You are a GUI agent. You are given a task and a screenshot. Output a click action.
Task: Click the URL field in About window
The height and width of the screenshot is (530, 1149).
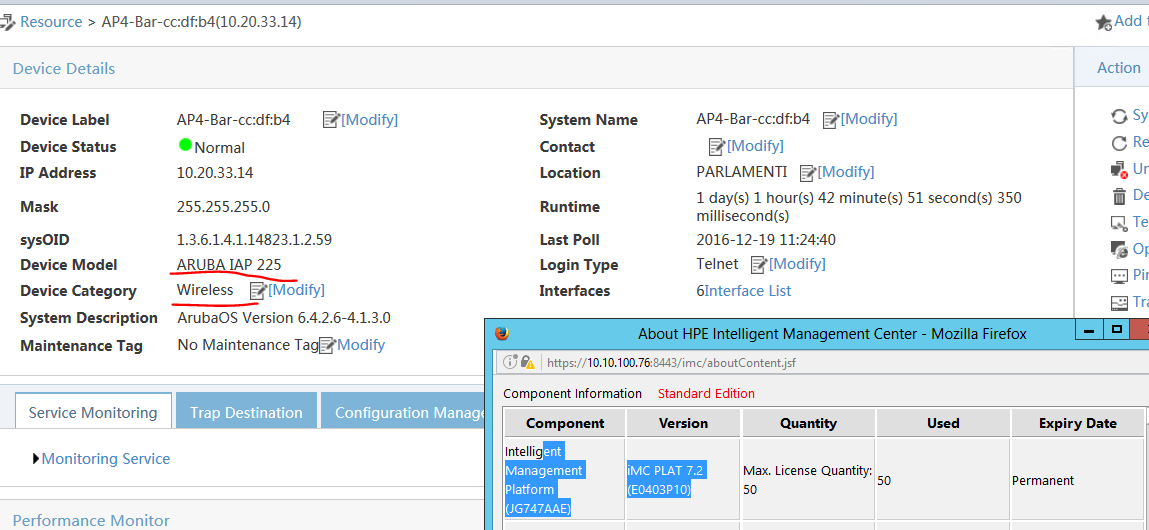coord(843,362)
